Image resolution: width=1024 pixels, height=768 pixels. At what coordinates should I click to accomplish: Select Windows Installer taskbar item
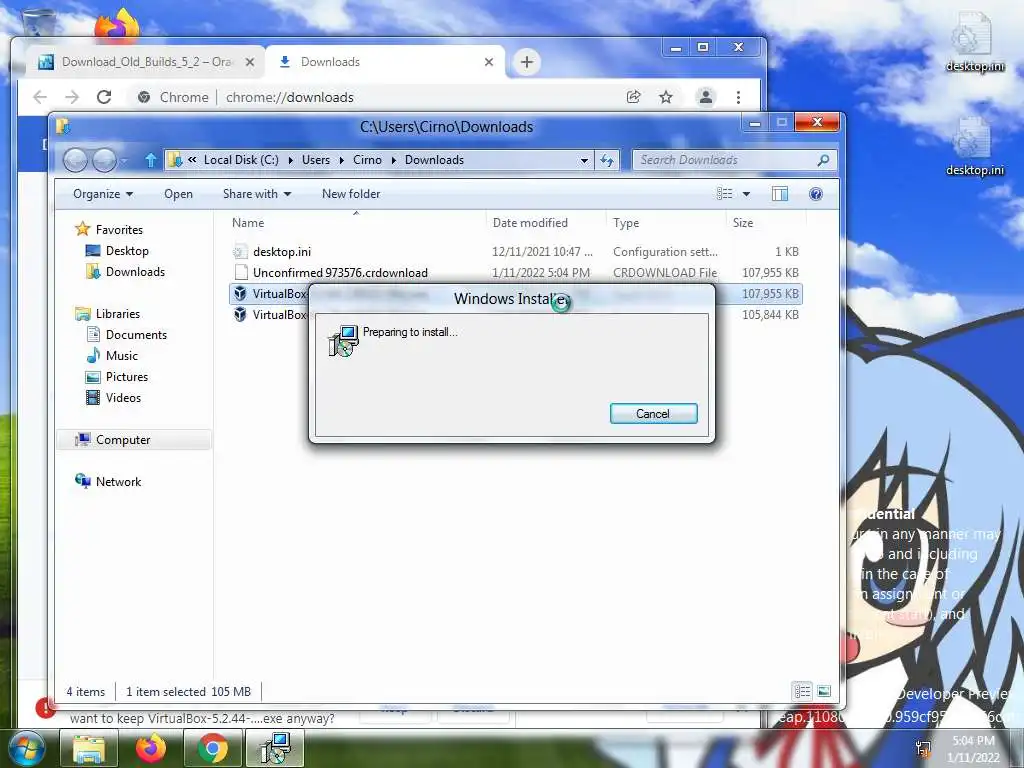coord(275,748)
